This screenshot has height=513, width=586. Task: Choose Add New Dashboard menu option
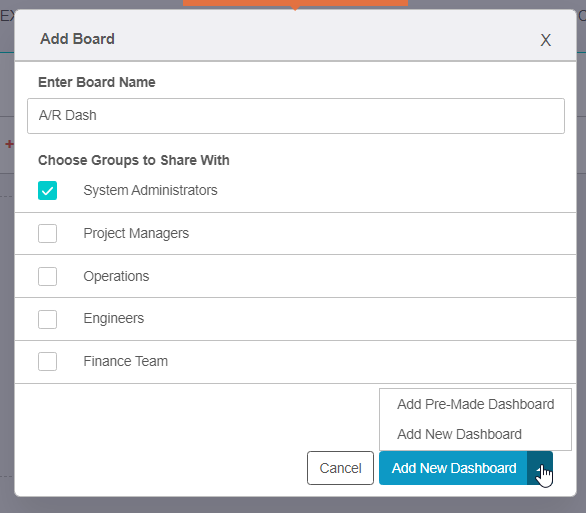click(x=459, y=434)
